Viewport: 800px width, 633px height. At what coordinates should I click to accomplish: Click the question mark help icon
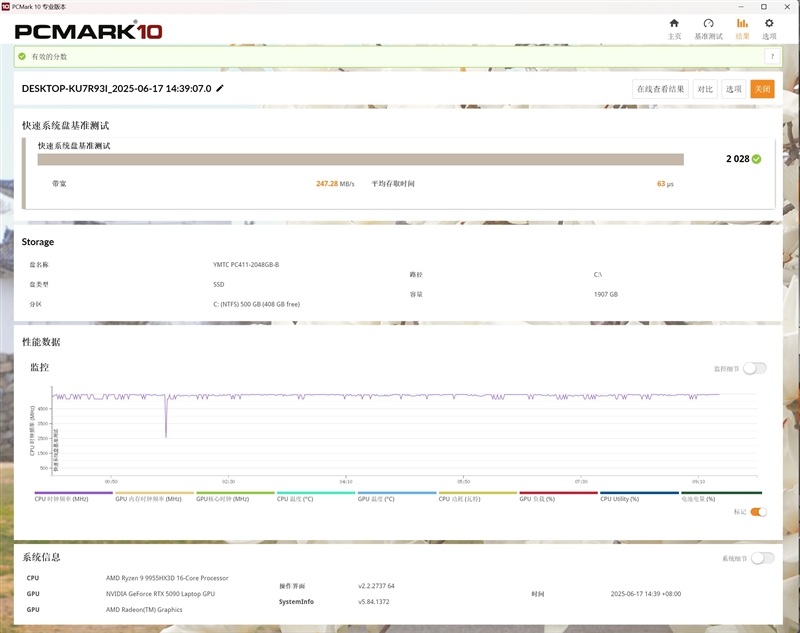point(772,57)
